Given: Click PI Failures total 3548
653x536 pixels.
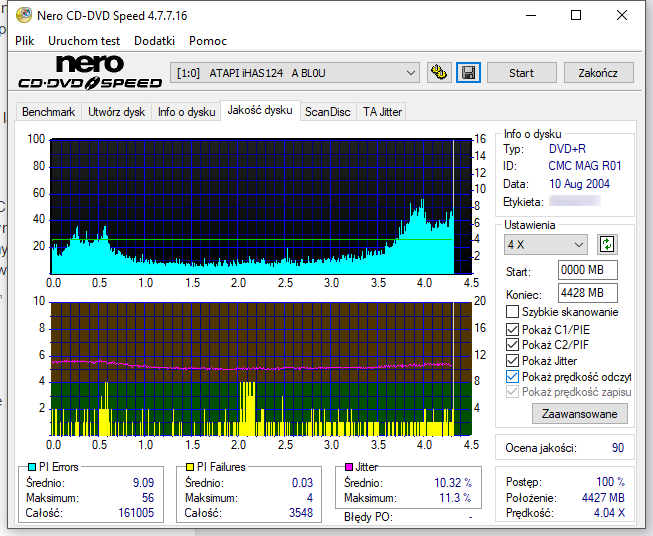Looking at the screenshot, I should click(301, 513).
